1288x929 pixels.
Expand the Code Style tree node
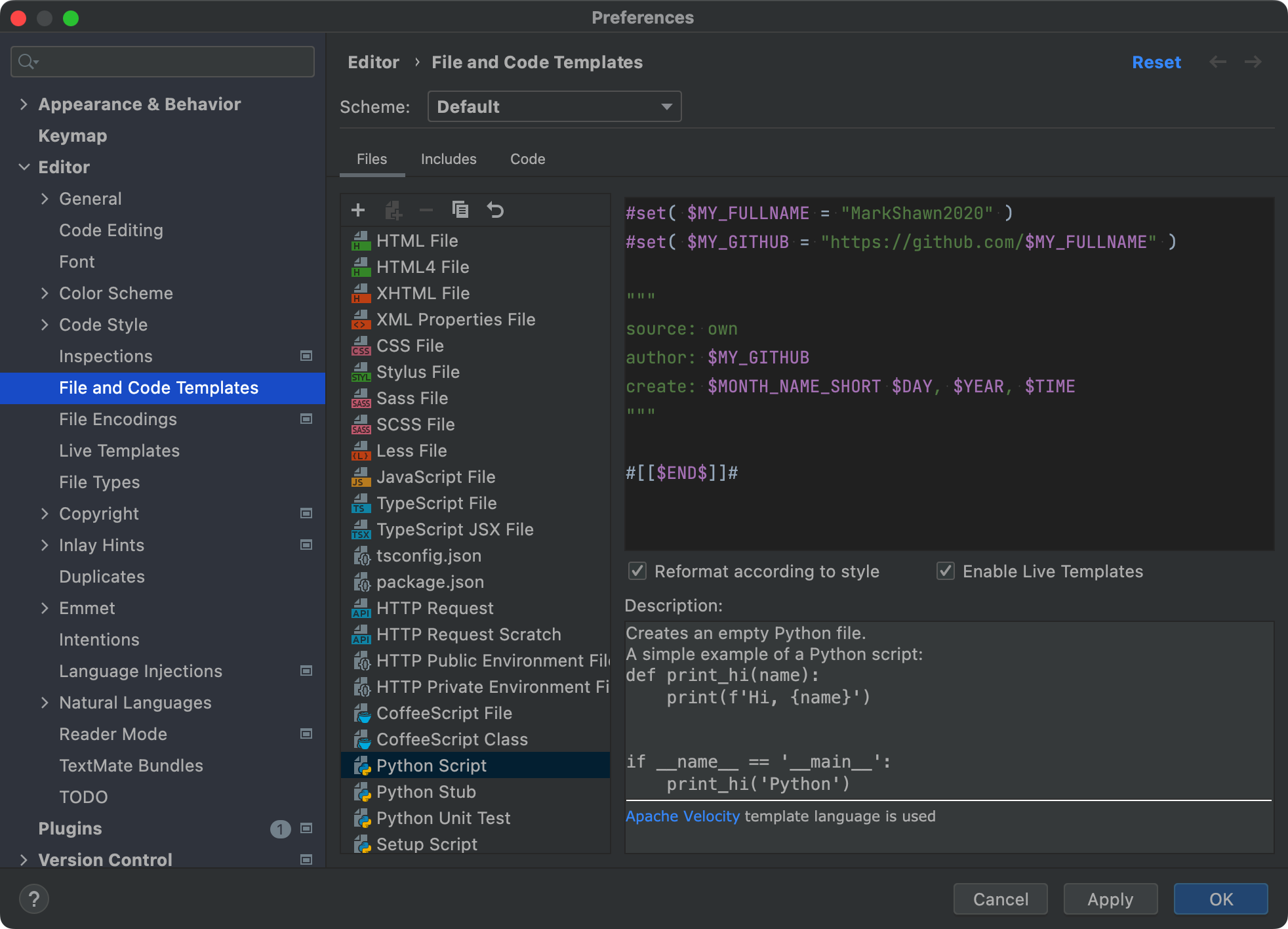click(45, 325)
